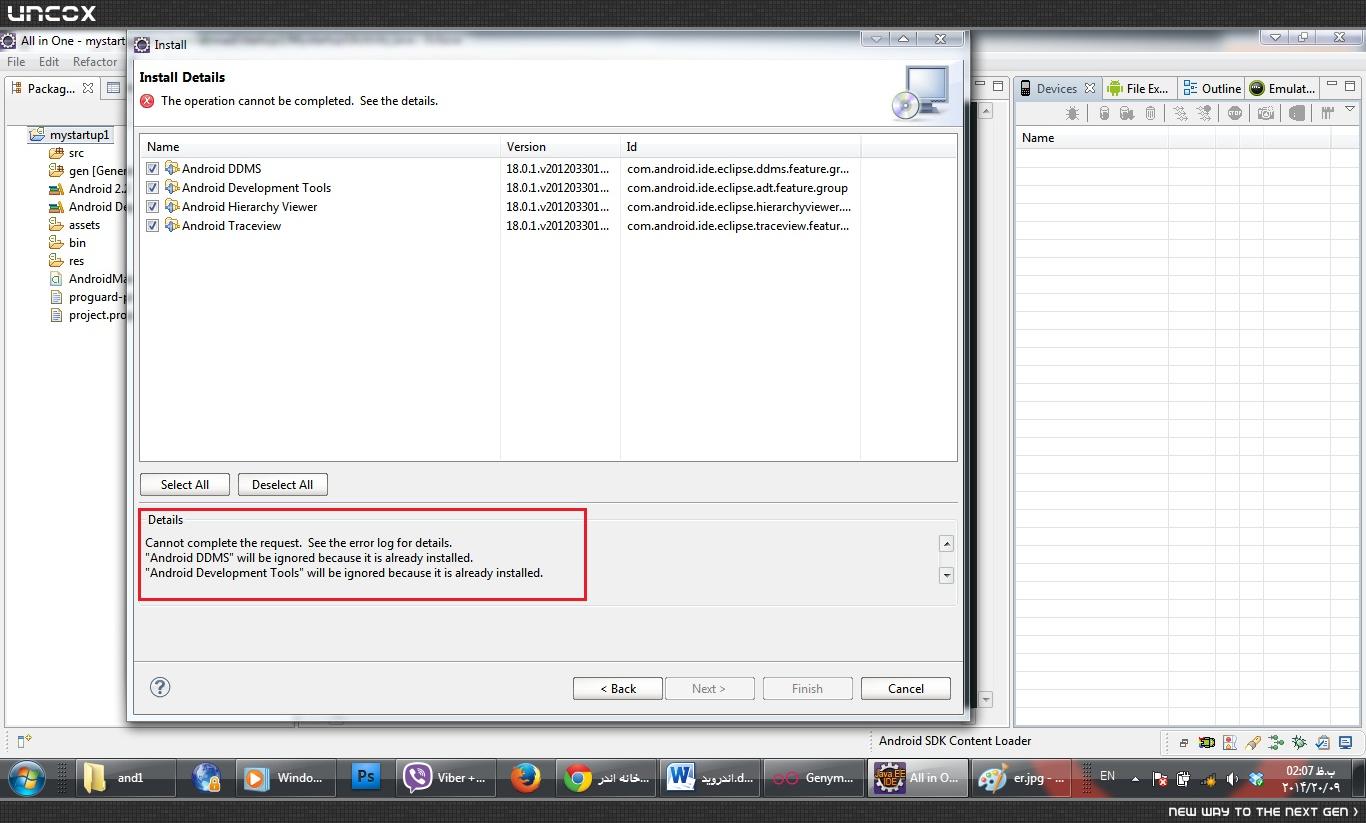Open the Refactor menu in Eclipse
Viewport: 1366px width, 823px height.
(95, 62)
